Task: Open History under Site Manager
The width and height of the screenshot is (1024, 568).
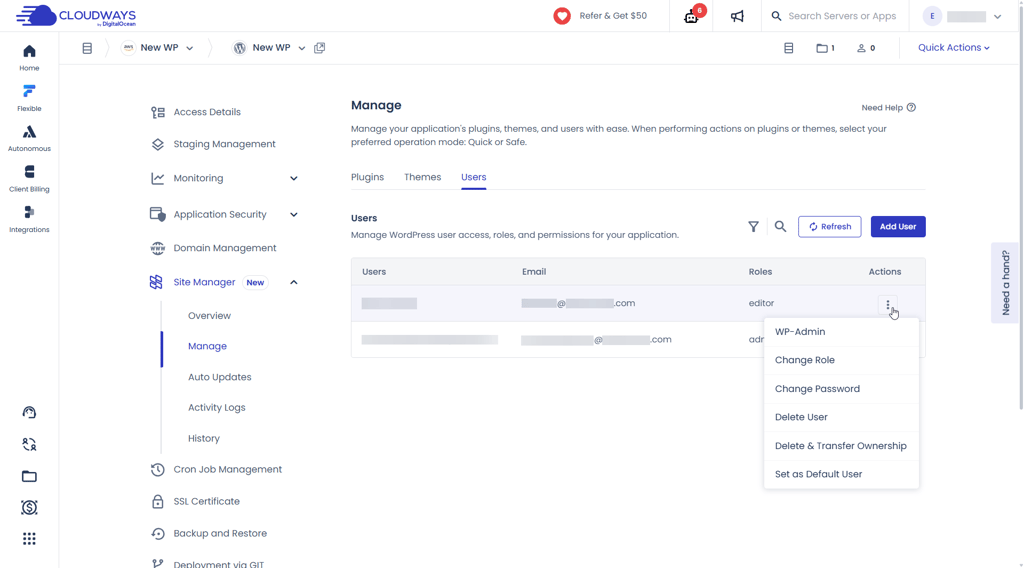Action: [204, 438]
